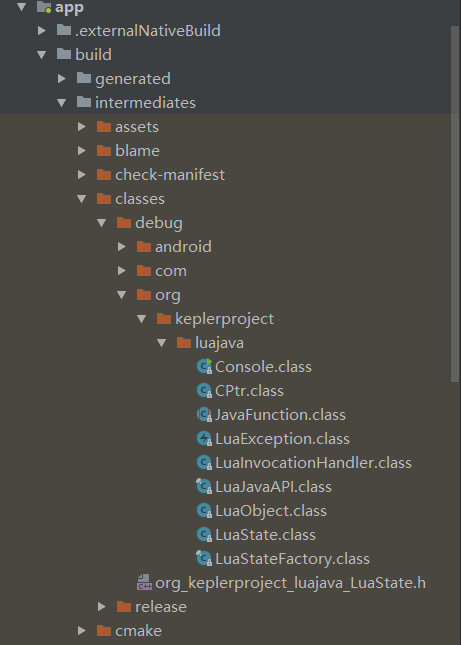
Task: Select the keplerproject folder label
Action: (x=225, y=319)
